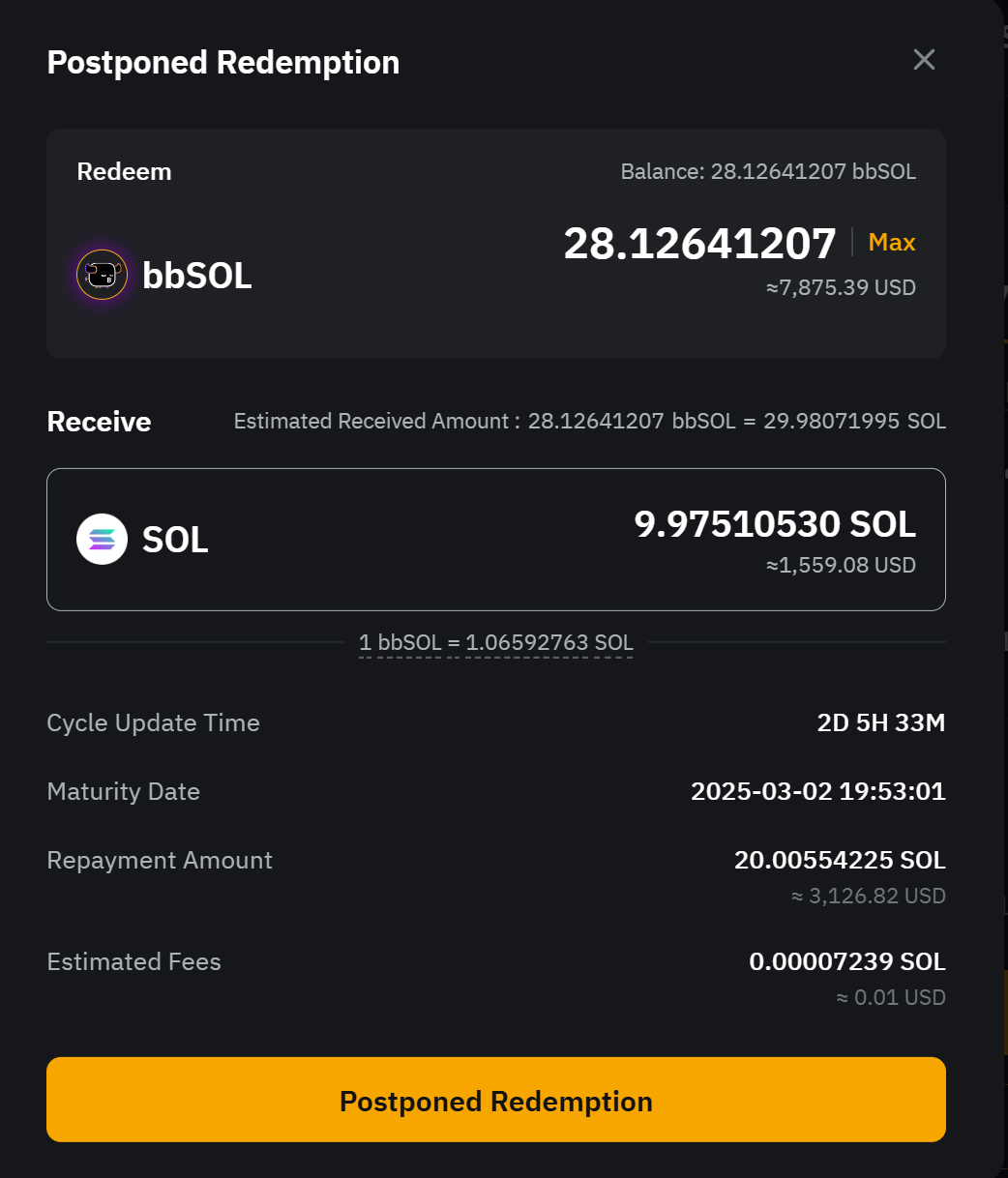This screenshot has width=1008, height=1178.
Task: Click the ≈7,875.39 USD redeem value
Action: point(841,288)
